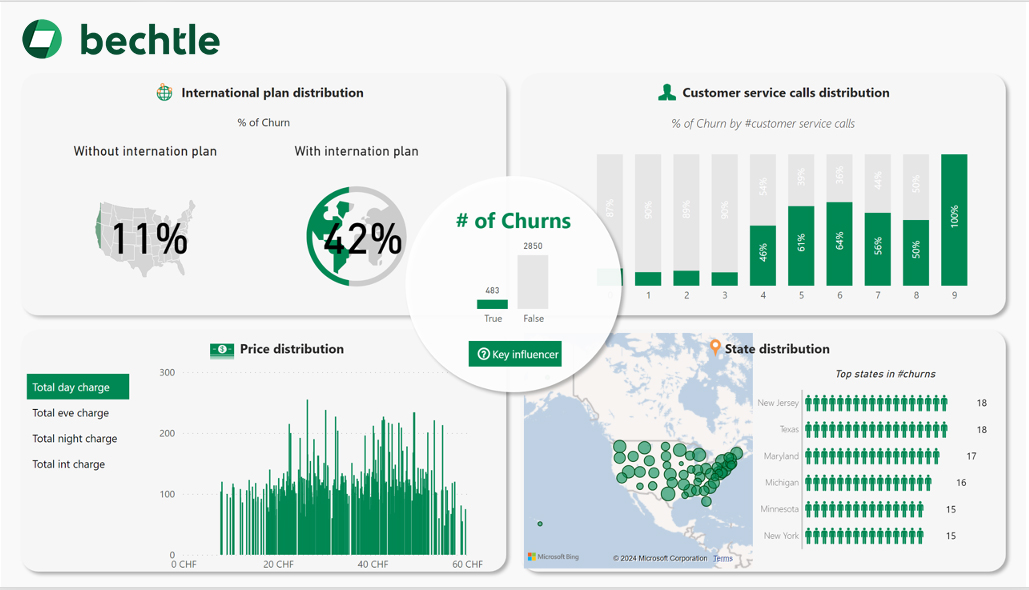Click the globe icon beside International plan distribution

pos(165,93)
